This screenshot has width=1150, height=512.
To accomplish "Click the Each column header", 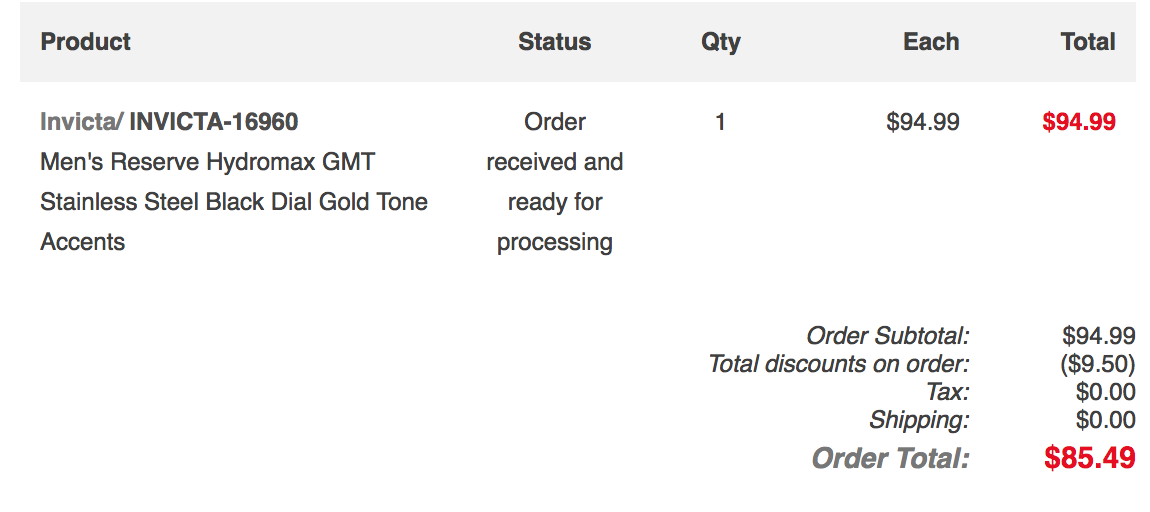I will 931,42.
